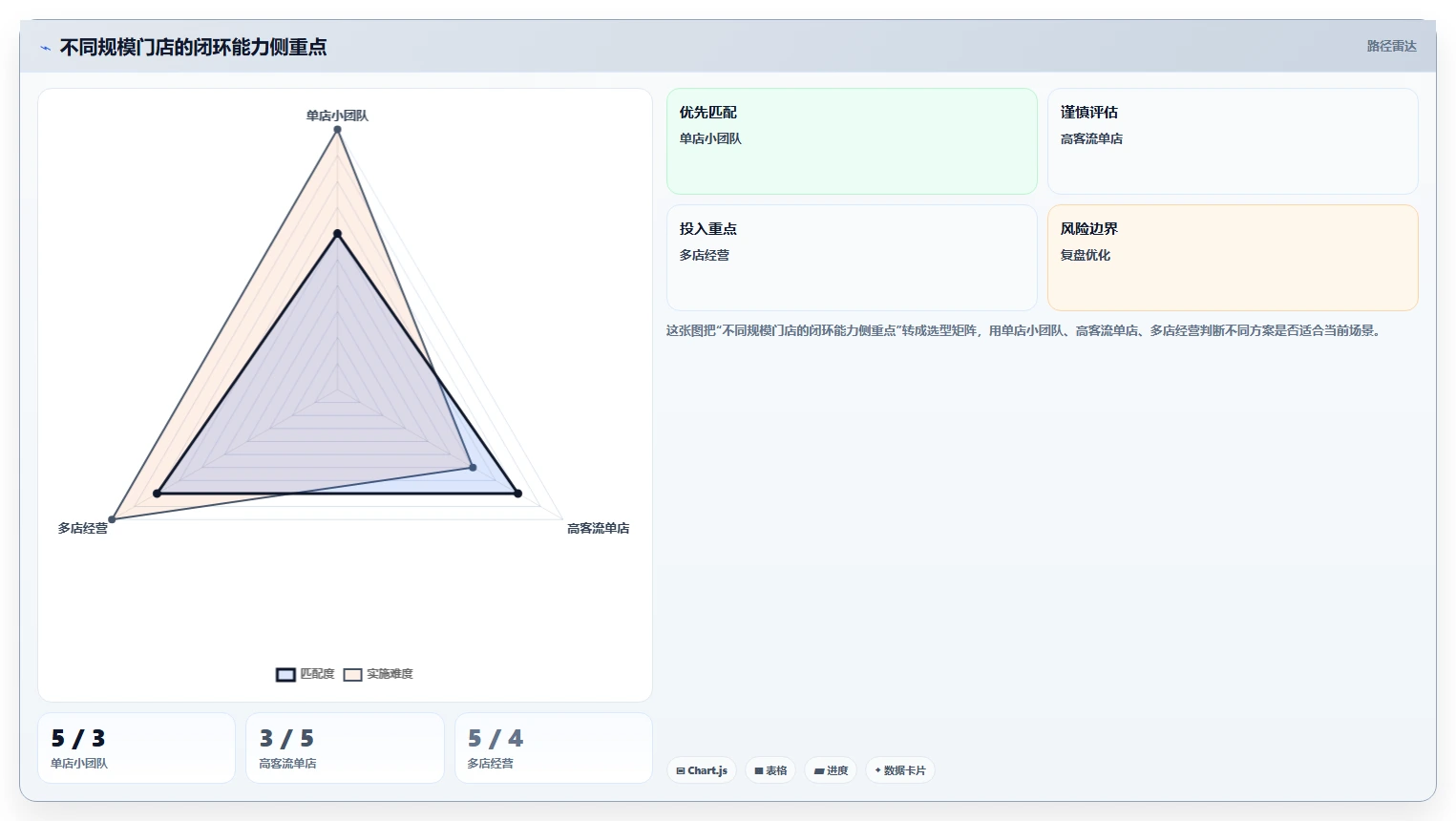
Task: Select the Chart.js tag chip
Action: [701, 770]
